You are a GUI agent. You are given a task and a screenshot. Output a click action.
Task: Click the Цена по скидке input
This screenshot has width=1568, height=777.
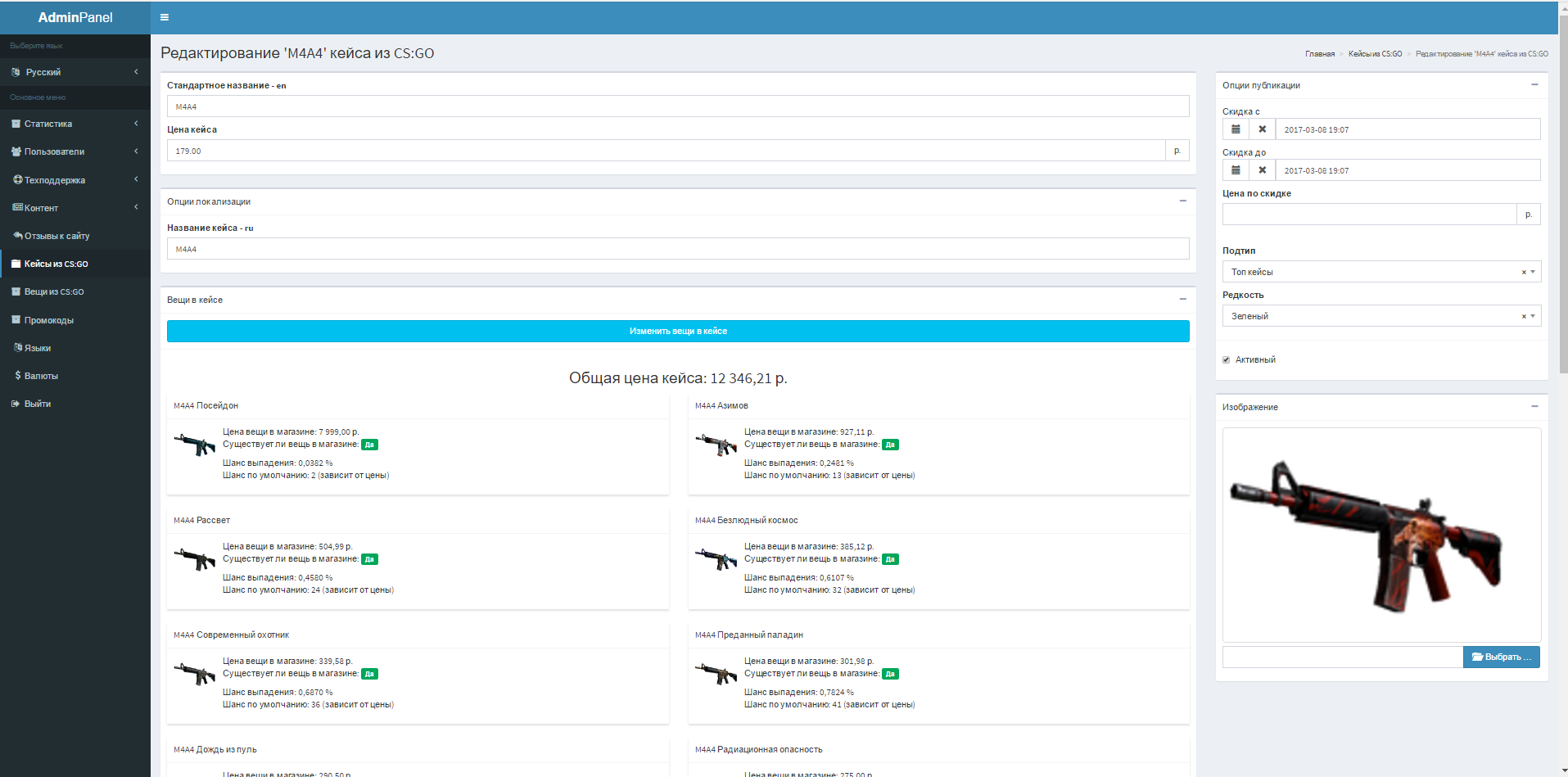point(1370,215)
